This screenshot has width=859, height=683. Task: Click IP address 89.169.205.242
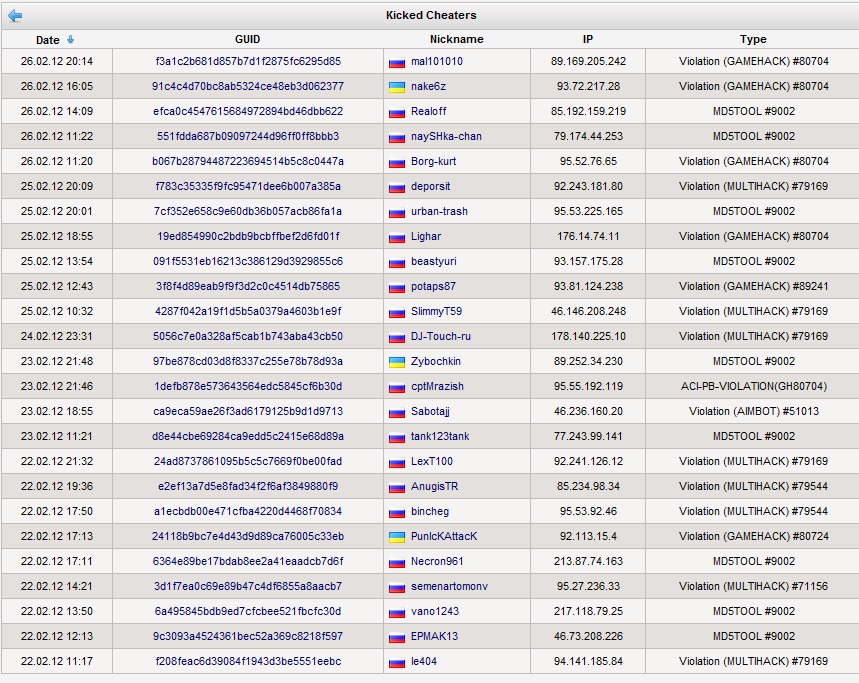pyautogui.click(x=588, y=61)
